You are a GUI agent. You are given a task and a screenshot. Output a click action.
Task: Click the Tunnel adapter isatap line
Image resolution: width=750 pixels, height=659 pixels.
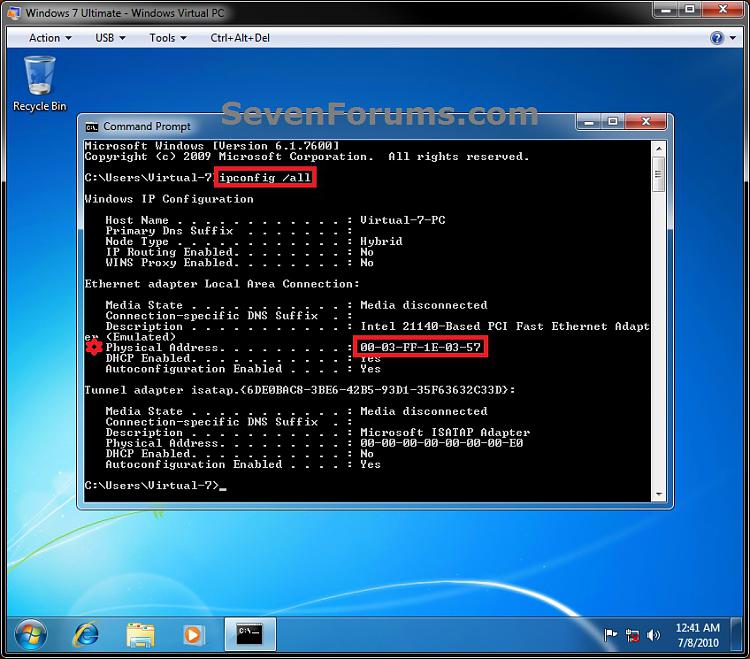(x=299, y=390)
